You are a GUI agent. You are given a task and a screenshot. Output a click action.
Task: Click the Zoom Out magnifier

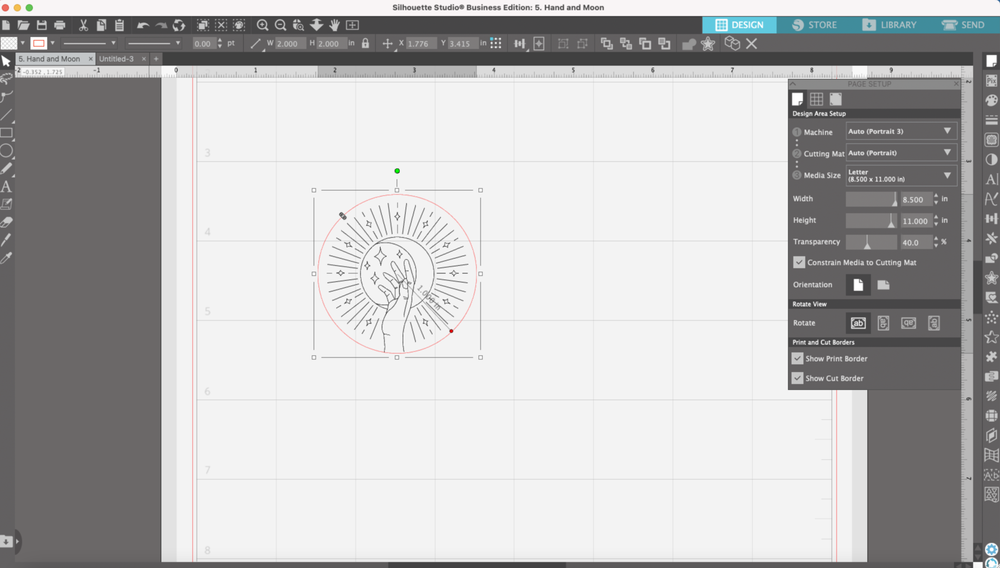click(280, 25)
